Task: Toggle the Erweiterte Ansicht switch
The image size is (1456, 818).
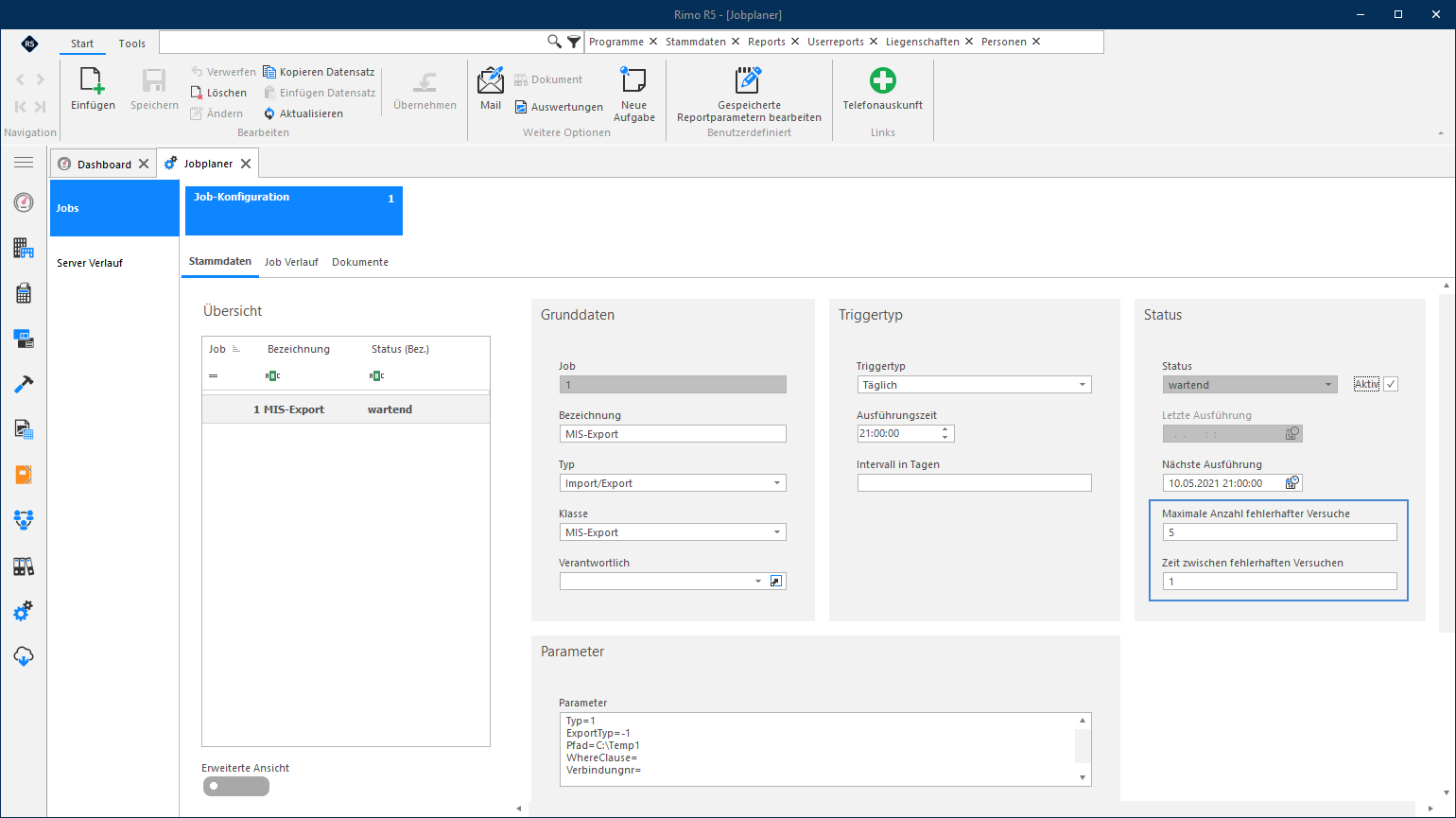Action: 235,786
